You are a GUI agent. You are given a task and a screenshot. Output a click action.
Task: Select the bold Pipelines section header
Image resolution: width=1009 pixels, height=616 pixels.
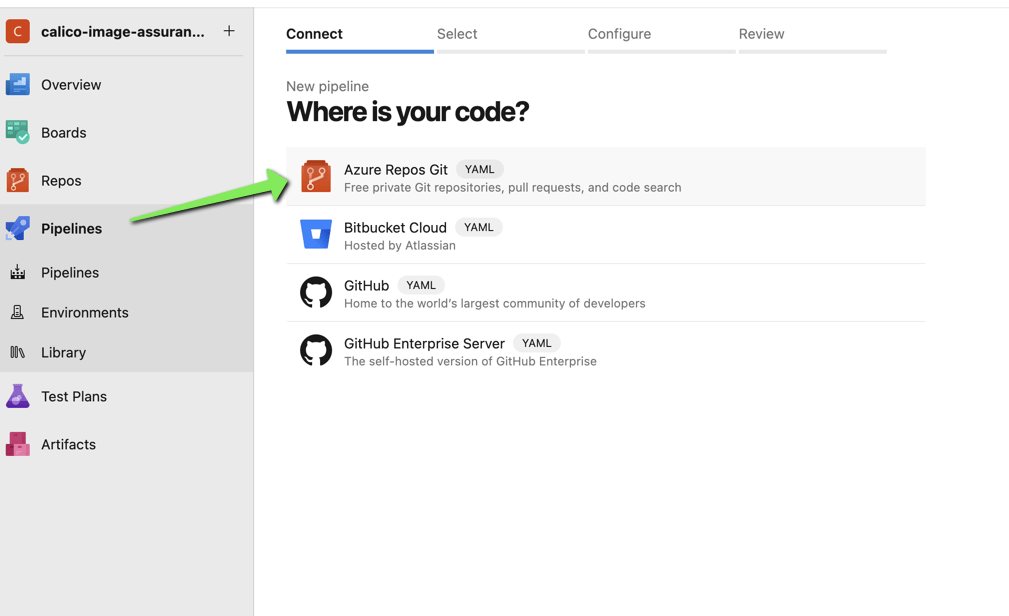[71, 229]
